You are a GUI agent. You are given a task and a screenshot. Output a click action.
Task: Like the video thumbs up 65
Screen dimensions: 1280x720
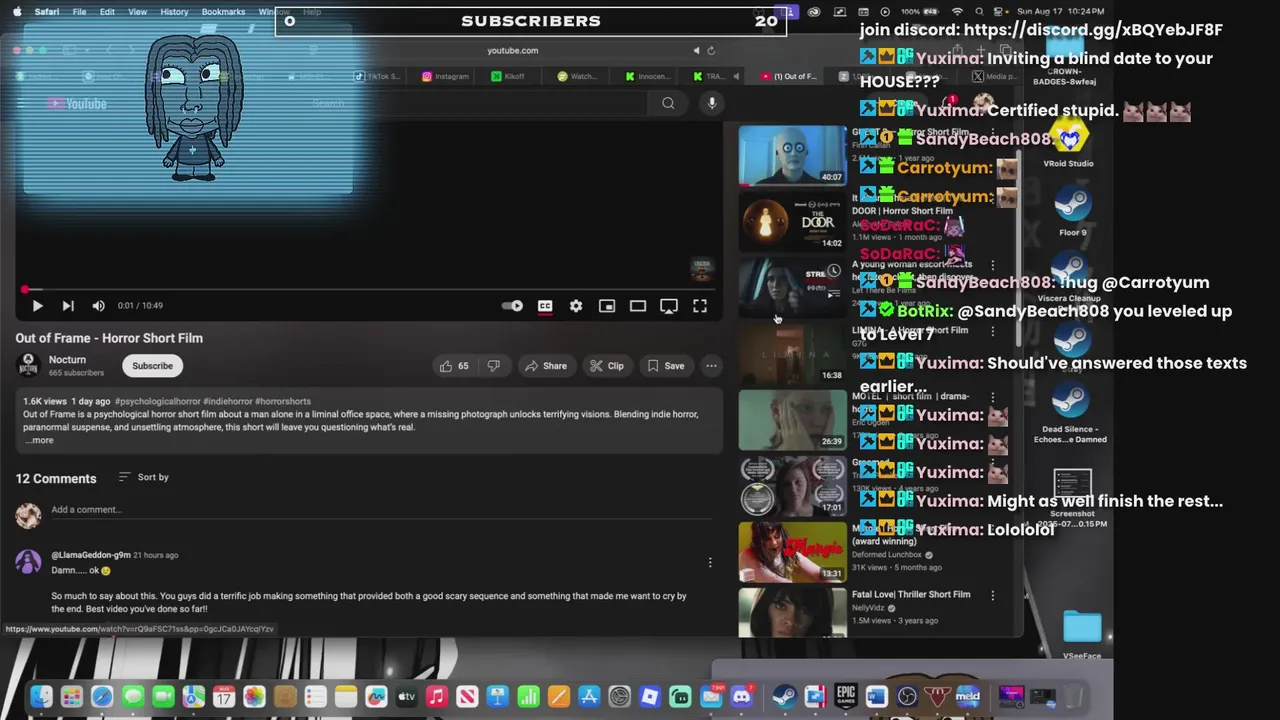point(454,366)
